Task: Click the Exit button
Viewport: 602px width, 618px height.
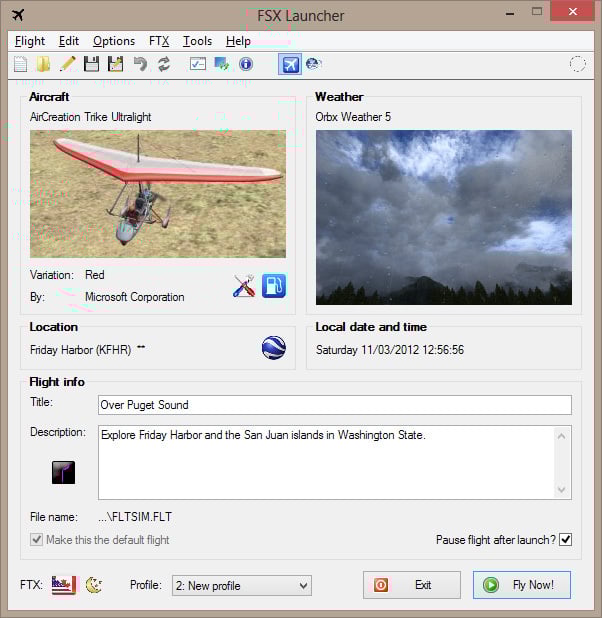Action: [x=412, y=585]
